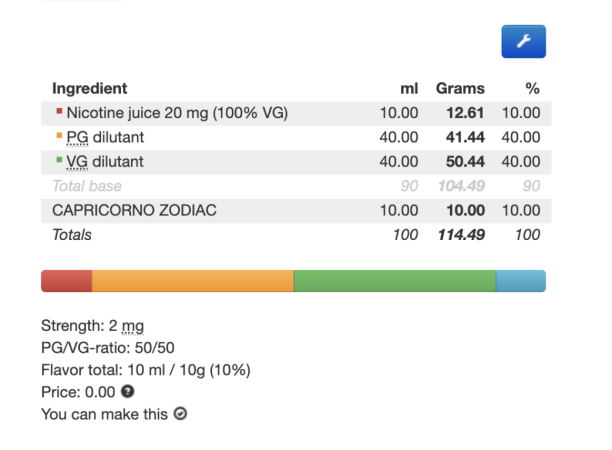Click the 'You can make this' checkmark icon
Screen dimensions: 612x450
(180, 413)
